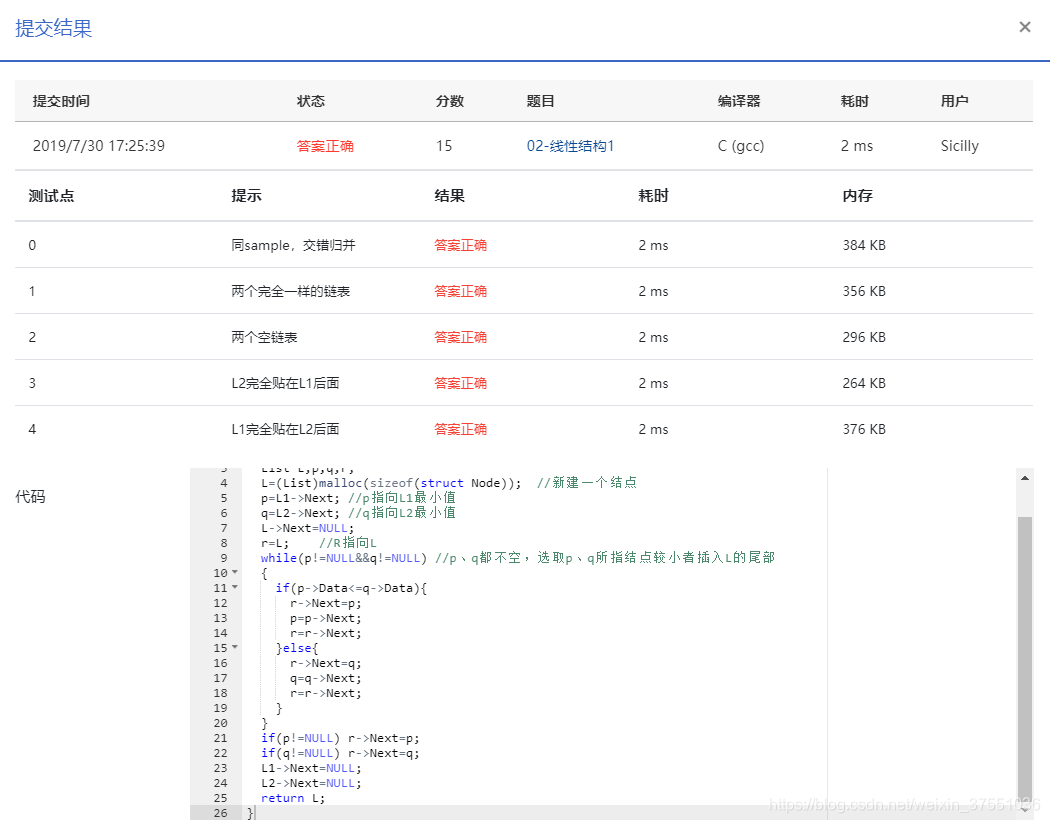Click the username Sicilly

point(960,146)
